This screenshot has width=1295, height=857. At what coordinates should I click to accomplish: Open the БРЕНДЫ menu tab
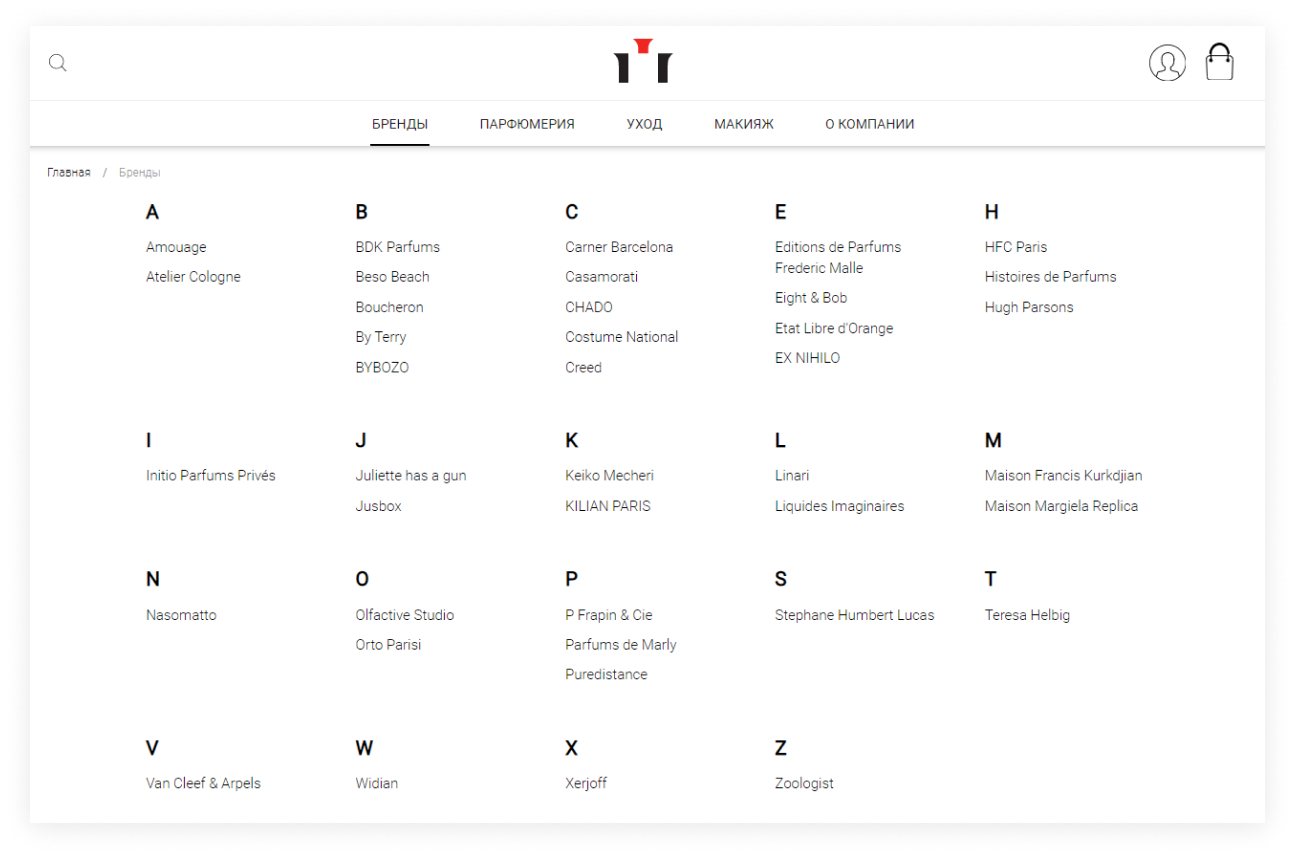click(400, 124)
